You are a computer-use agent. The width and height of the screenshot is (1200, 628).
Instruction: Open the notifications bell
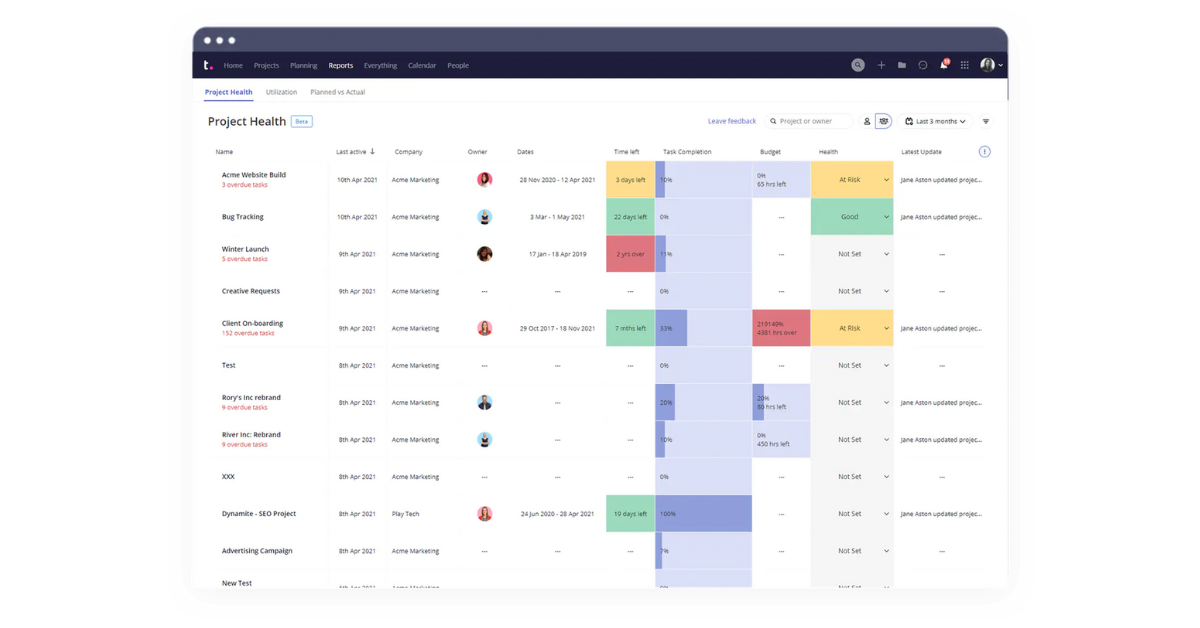coord(943,65)
